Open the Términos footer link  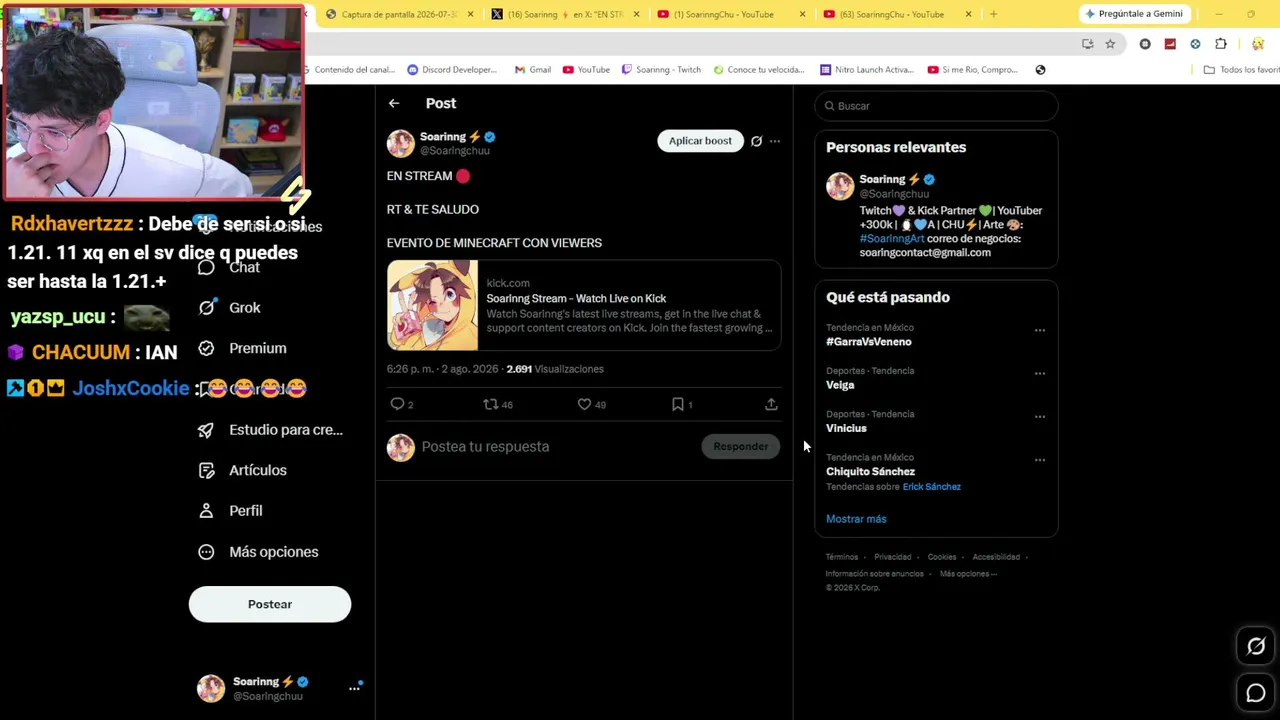click(x=842, y=557)
